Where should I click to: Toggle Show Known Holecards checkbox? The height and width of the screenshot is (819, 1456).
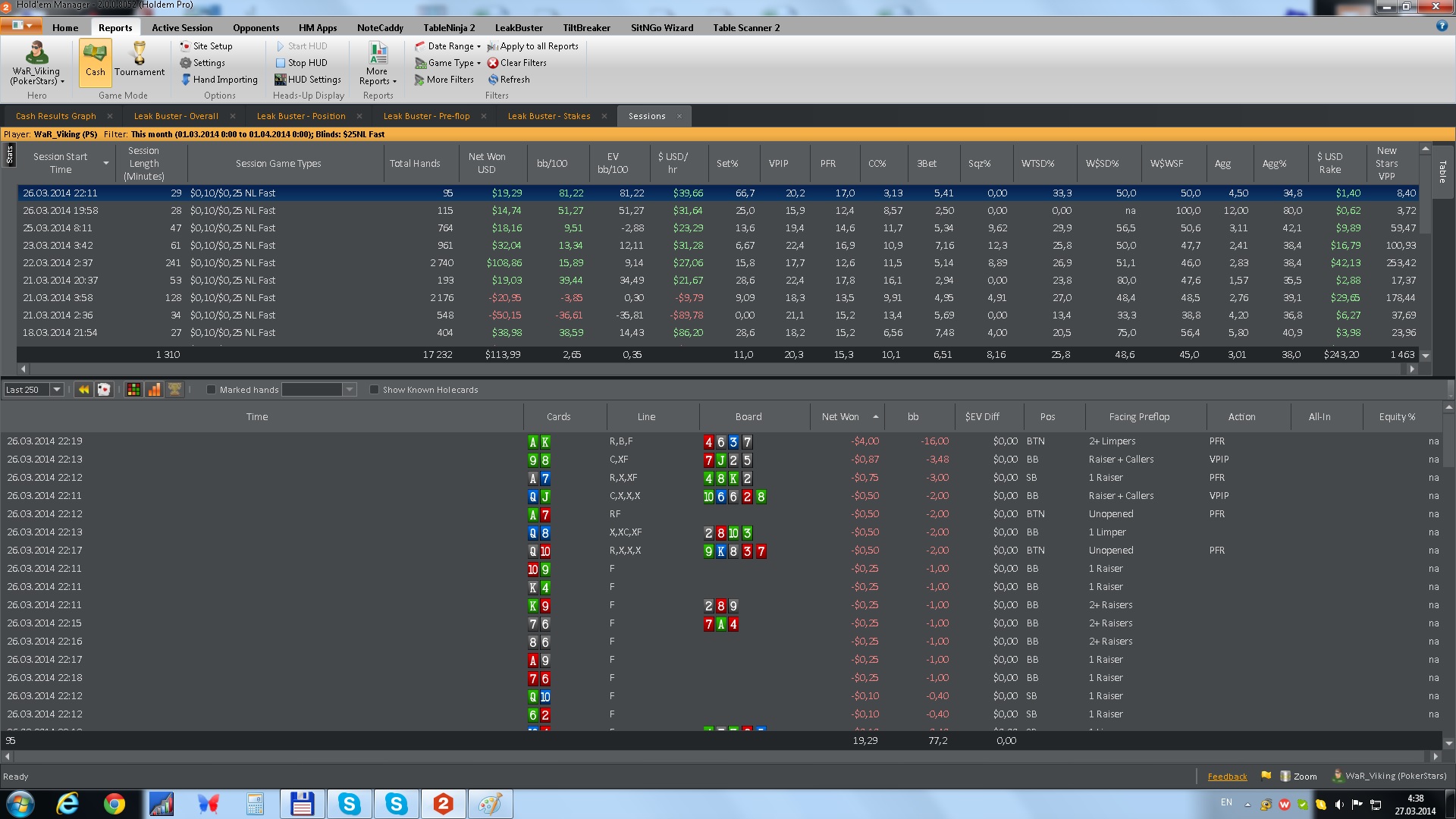(374, 390)
